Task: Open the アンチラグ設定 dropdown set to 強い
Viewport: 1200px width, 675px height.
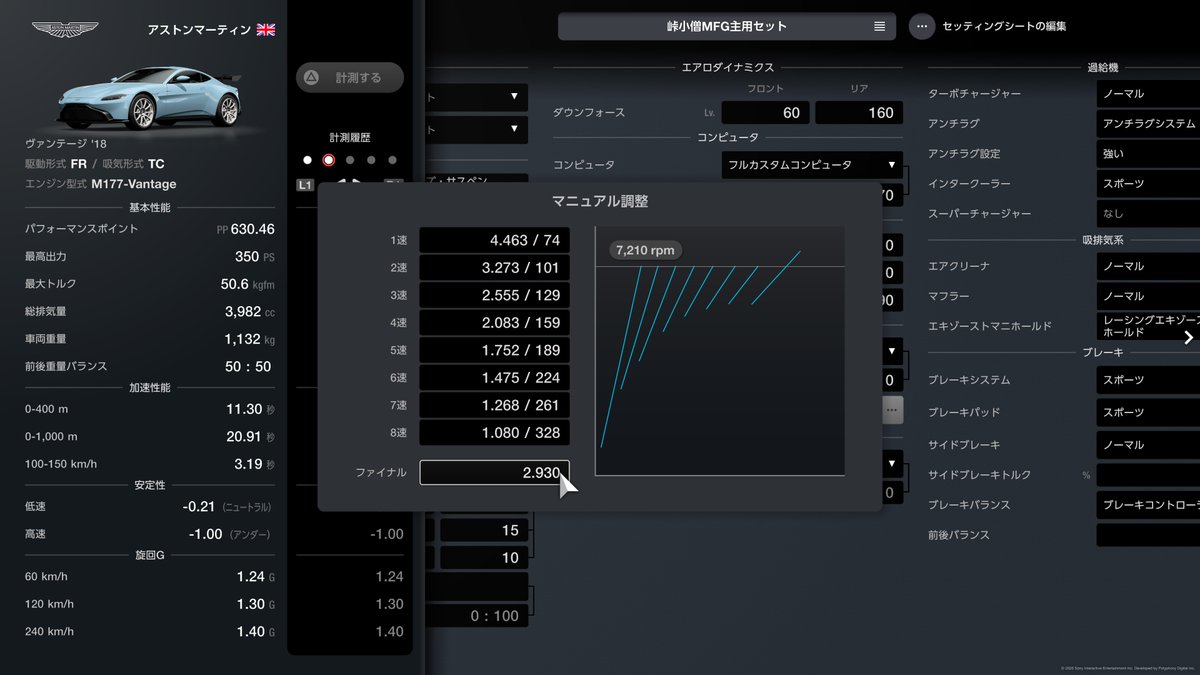Action: (x=1147, y=154)
